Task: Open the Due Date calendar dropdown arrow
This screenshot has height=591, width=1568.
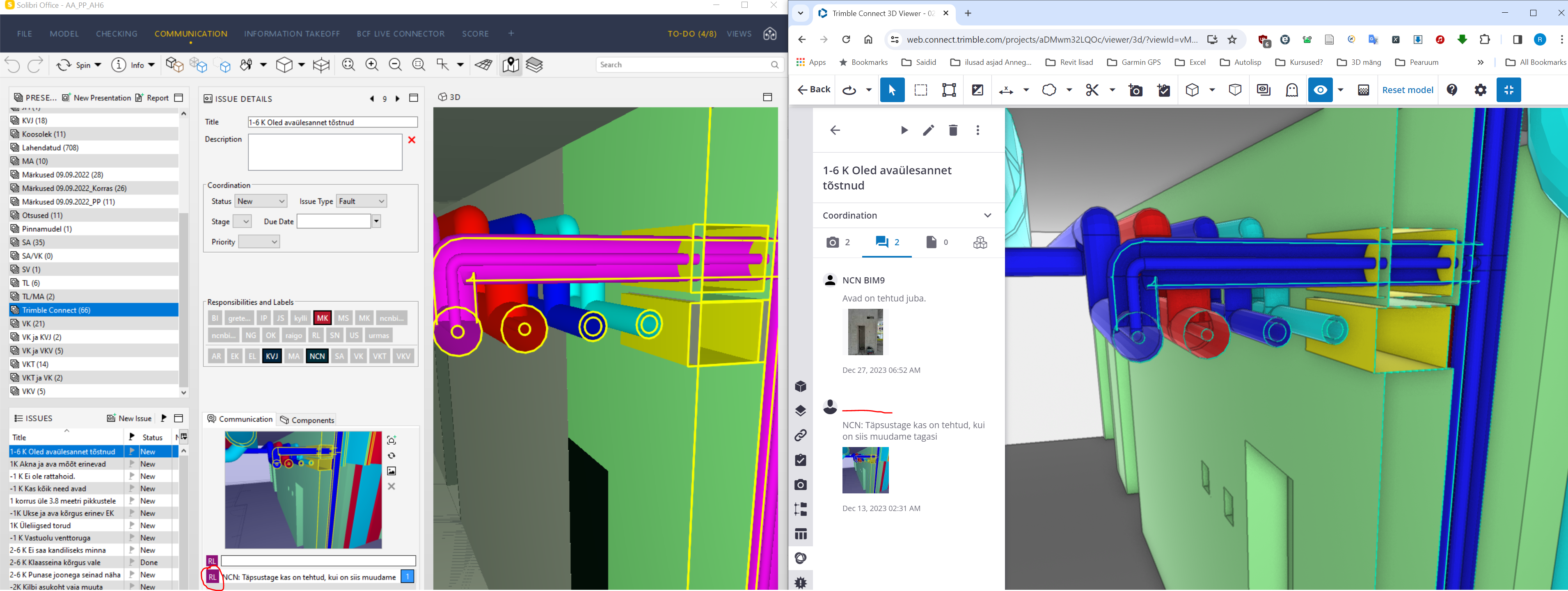Action: 376,221
